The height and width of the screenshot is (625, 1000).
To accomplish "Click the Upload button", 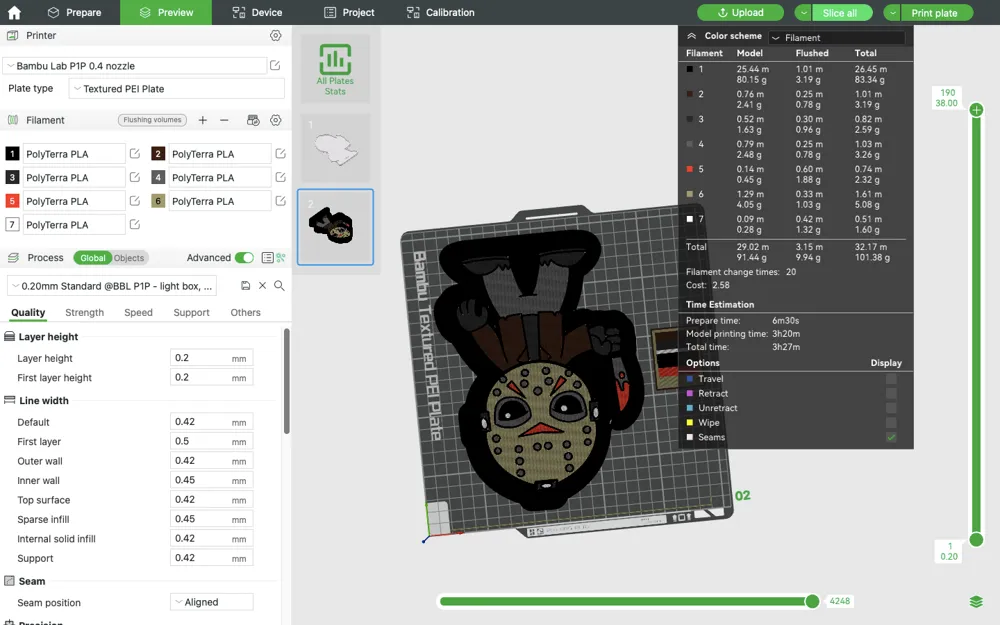I will click(x=740, y=13).
